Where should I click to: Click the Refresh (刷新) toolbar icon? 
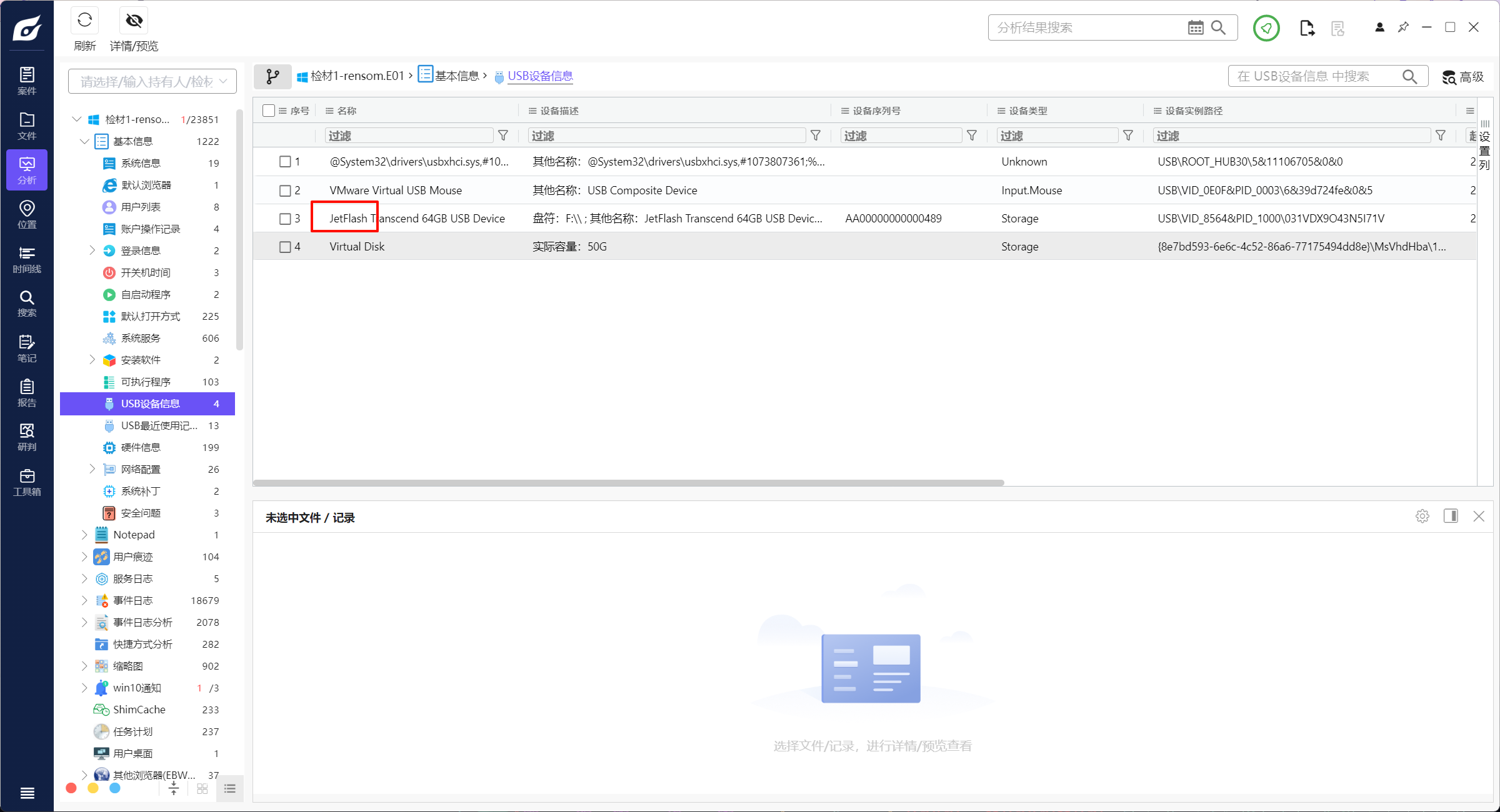coord(84,21)
